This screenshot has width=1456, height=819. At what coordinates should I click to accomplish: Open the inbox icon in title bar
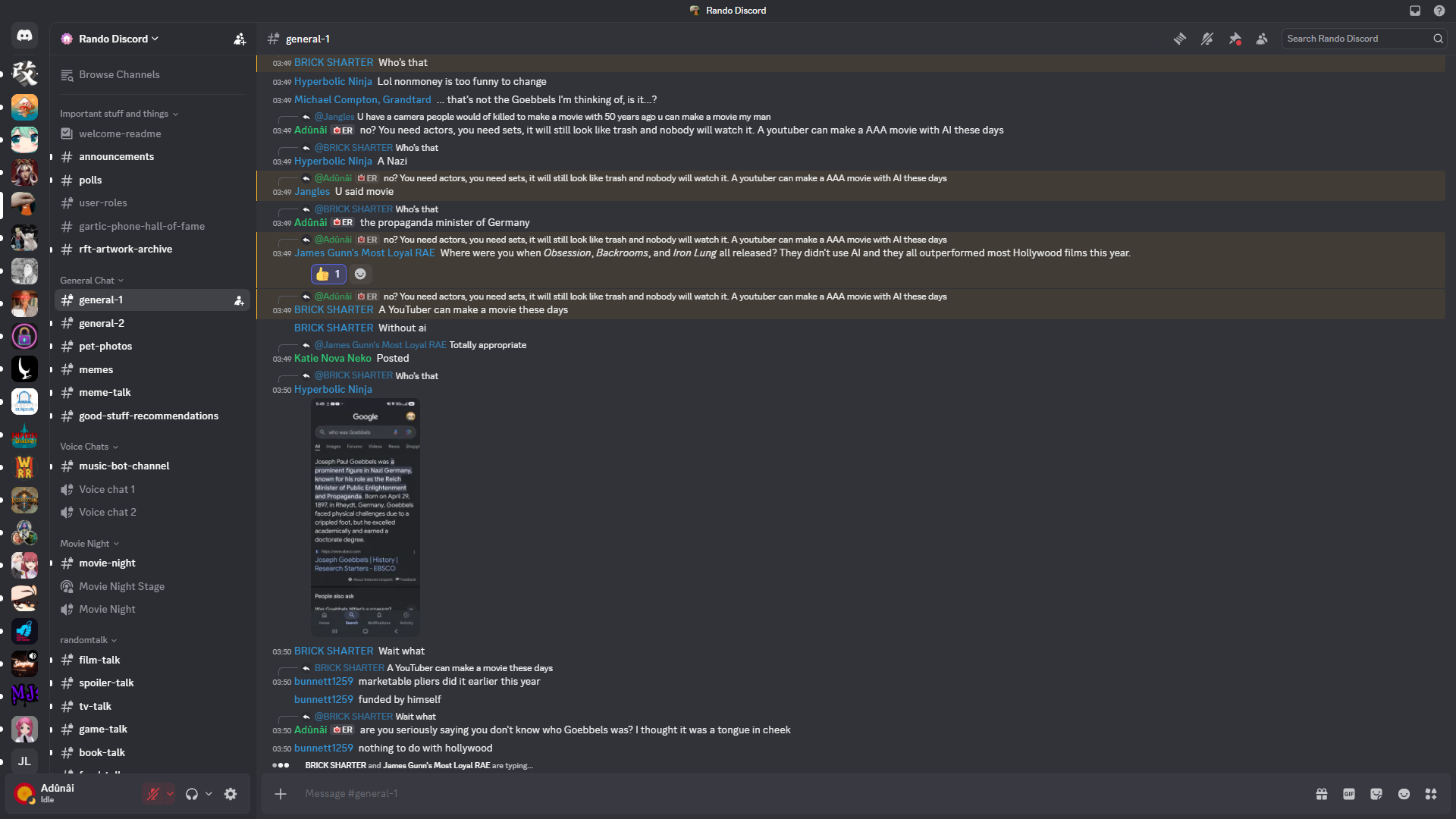tap(1415, 11)
